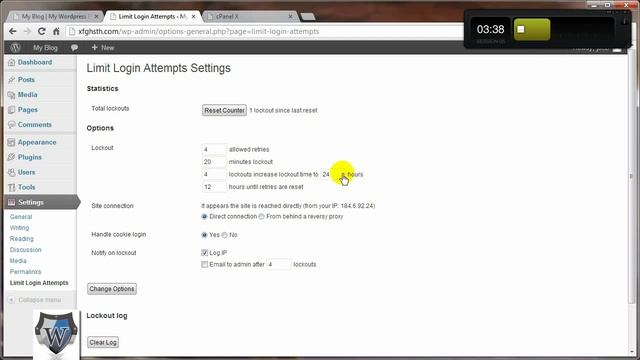The width and height of the screenshot is (640, 360).
Task: Open the Posts menu item
Action: (26, 80)
